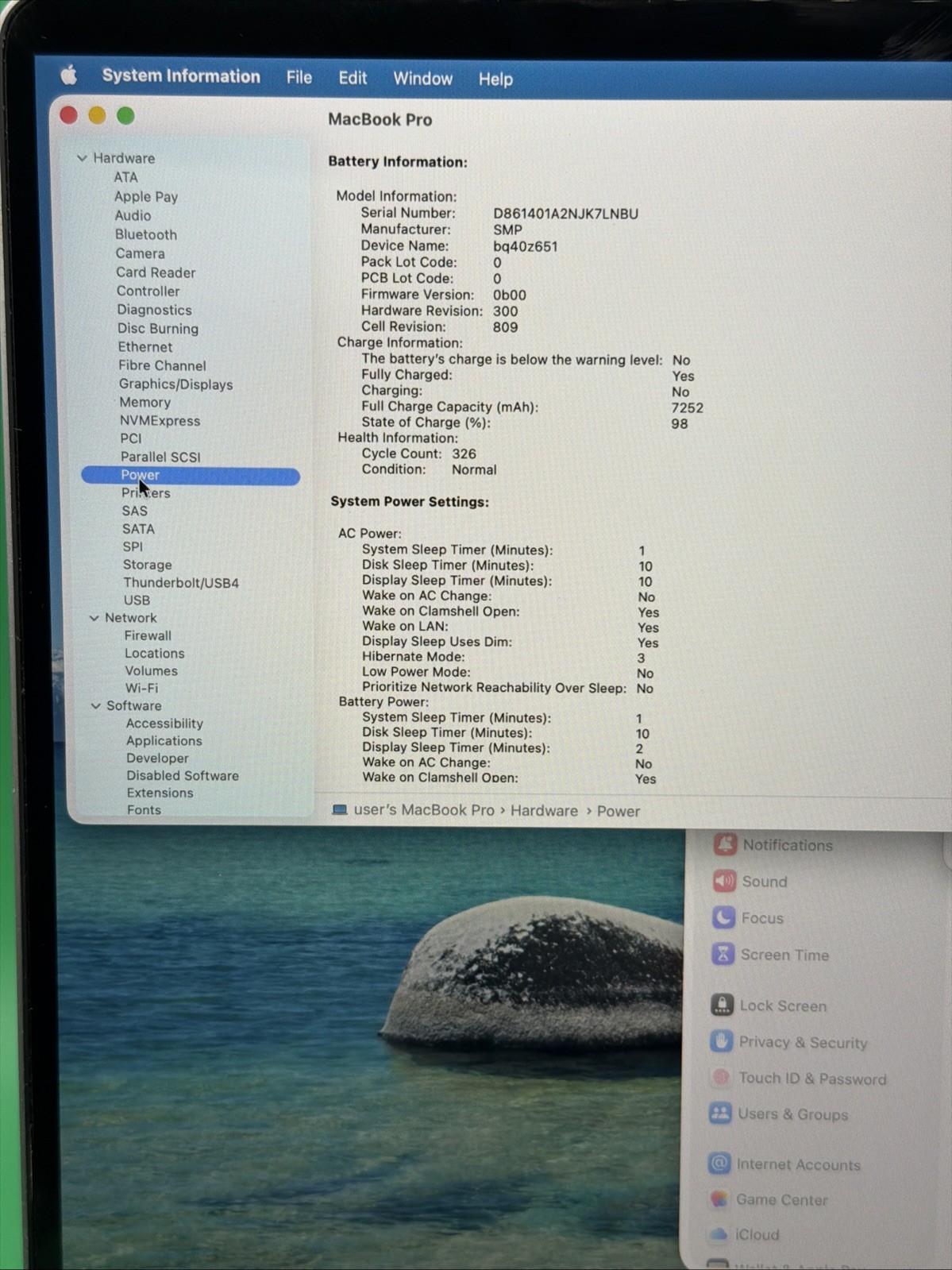952x1270 pixels.
Task: Open the Window menu
Action: coord(422,79)
